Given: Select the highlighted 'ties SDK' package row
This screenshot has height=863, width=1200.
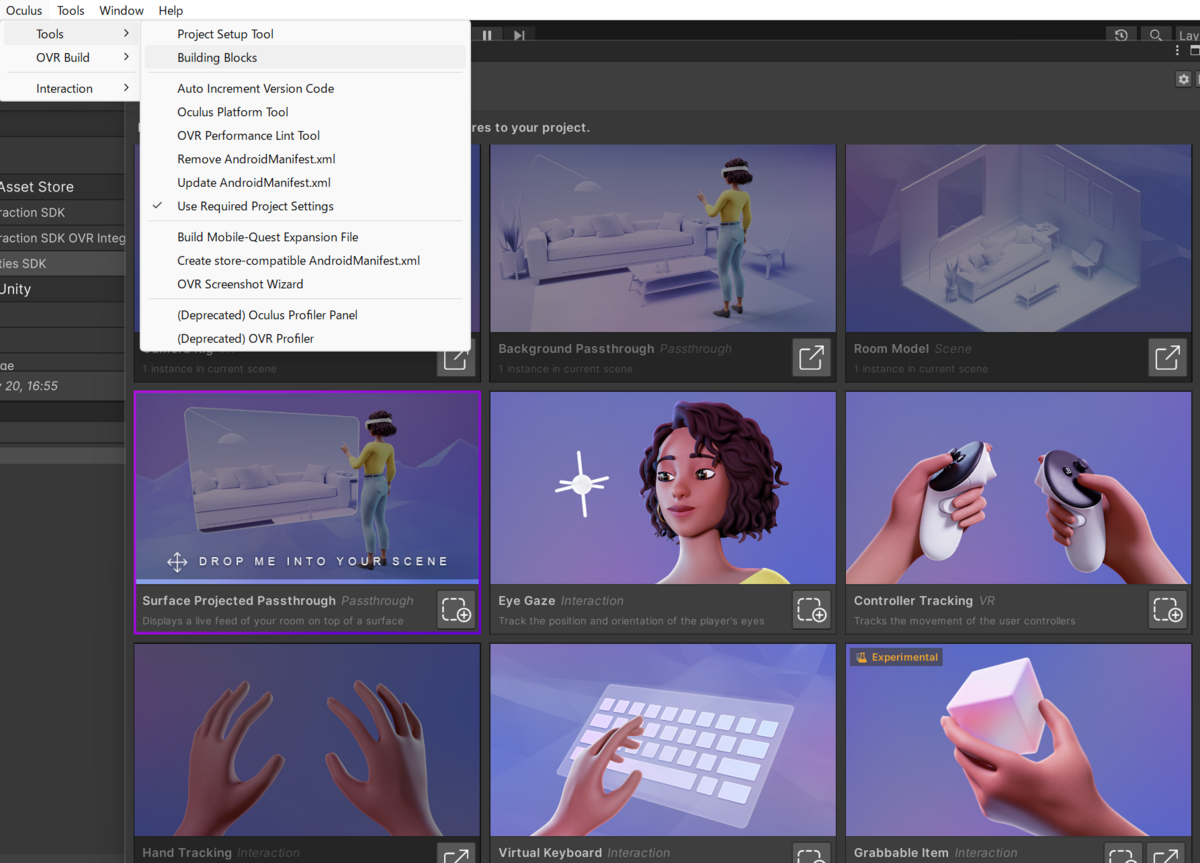Looking at the screenshot, I should click(x=62, y=263).
